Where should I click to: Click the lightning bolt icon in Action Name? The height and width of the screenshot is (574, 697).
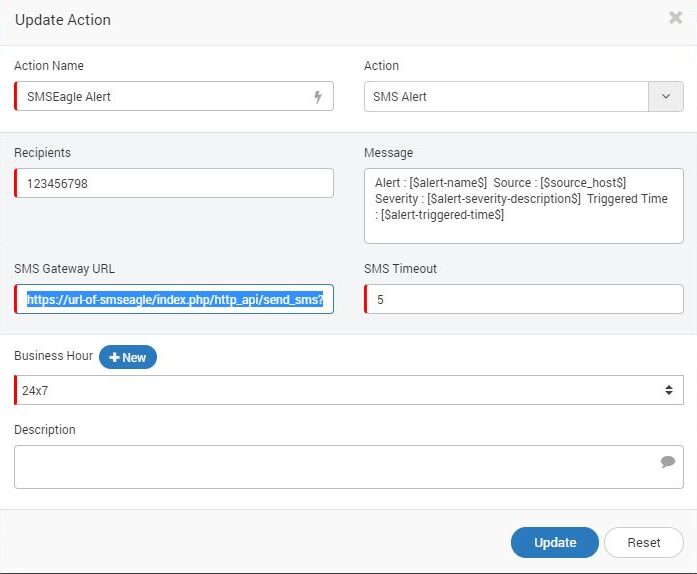(318, 97)
